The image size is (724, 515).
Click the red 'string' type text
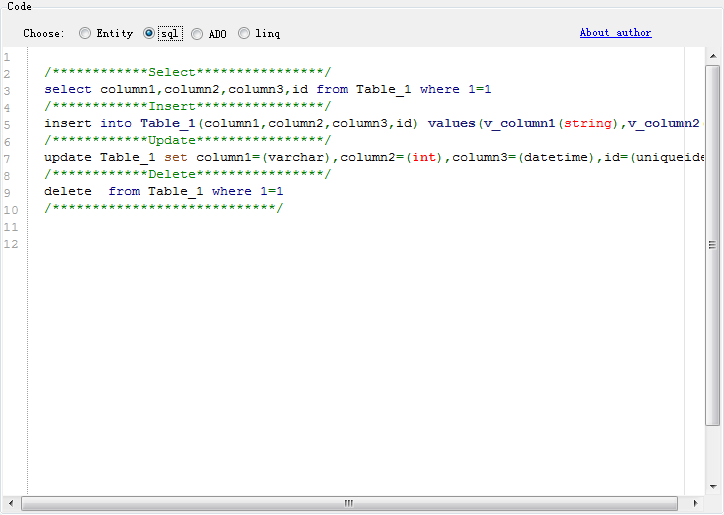coord(588,123)
